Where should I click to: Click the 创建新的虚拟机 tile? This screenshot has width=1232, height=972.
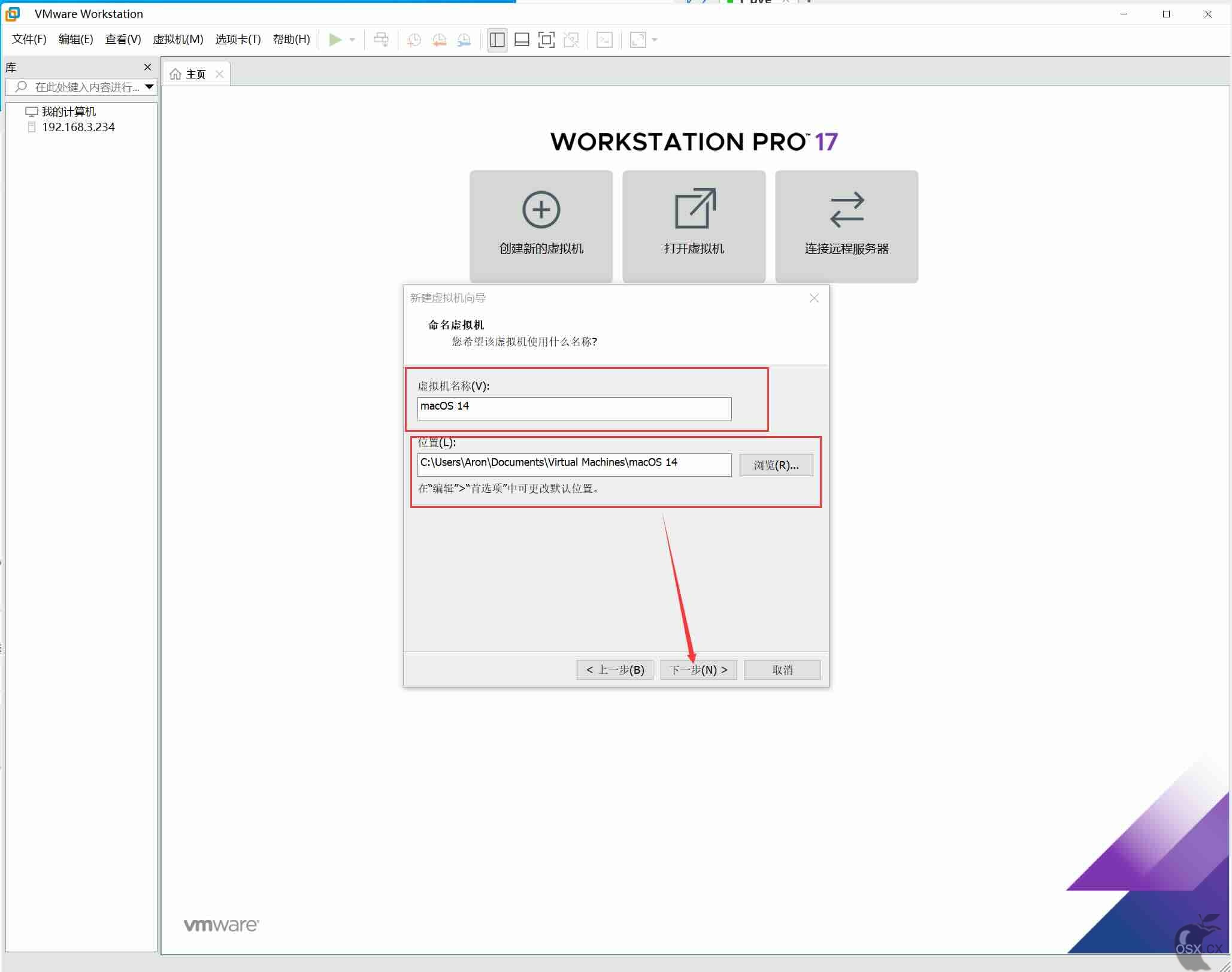(x=541, y=226)
